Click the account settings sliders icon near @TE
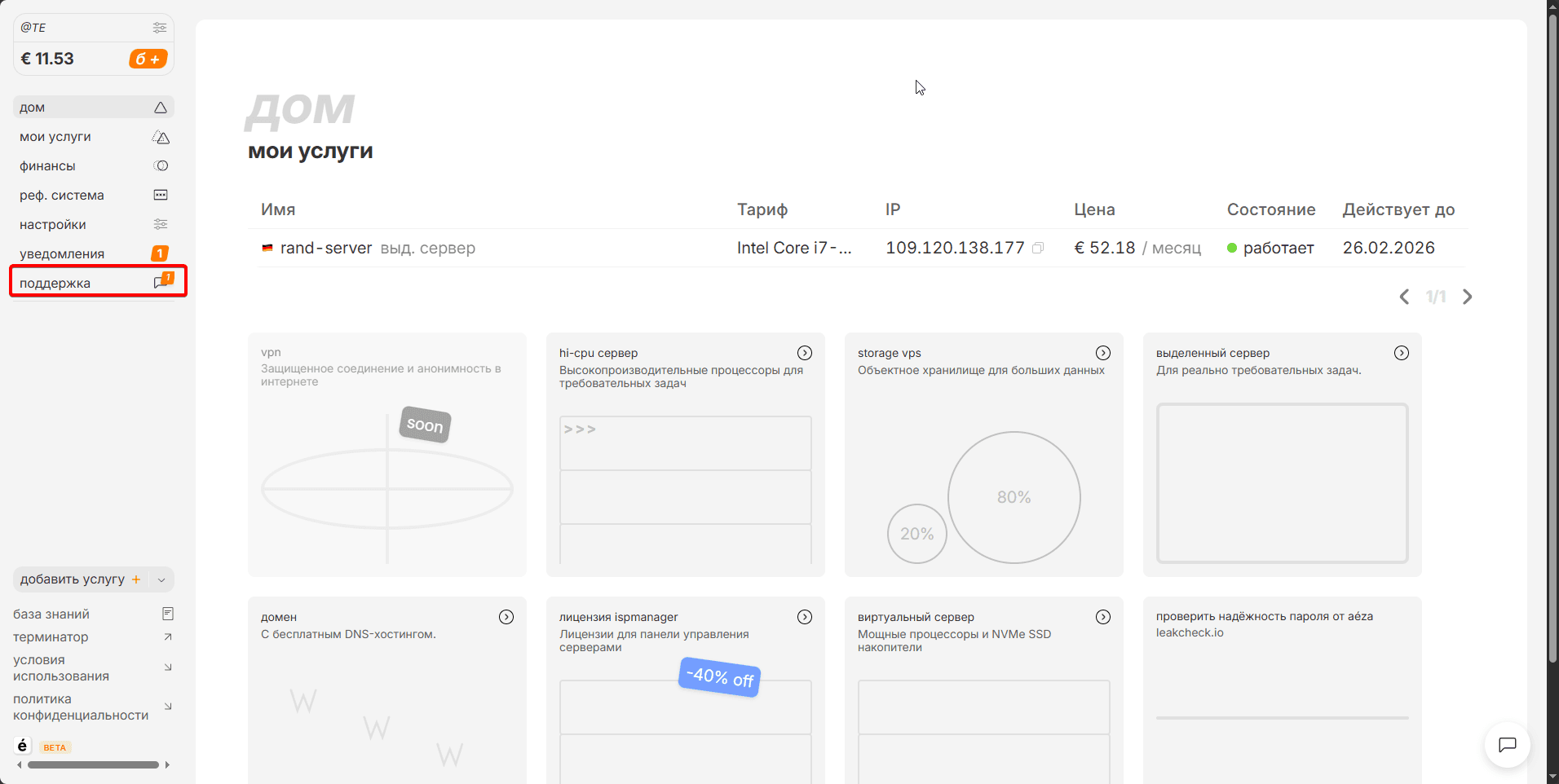The width and height of the screenshot is (1559, 784). [x=159, y=28]
